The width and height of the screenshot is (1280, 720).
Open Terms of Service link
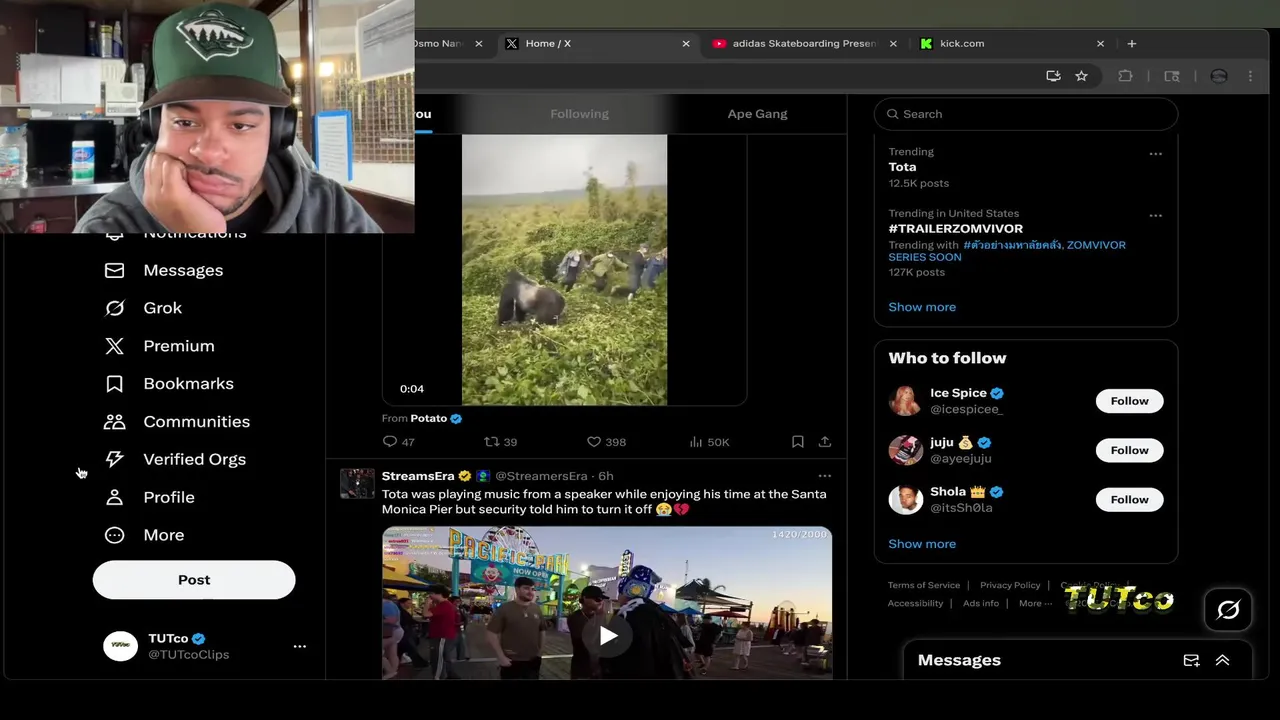[x=924, y=585]
